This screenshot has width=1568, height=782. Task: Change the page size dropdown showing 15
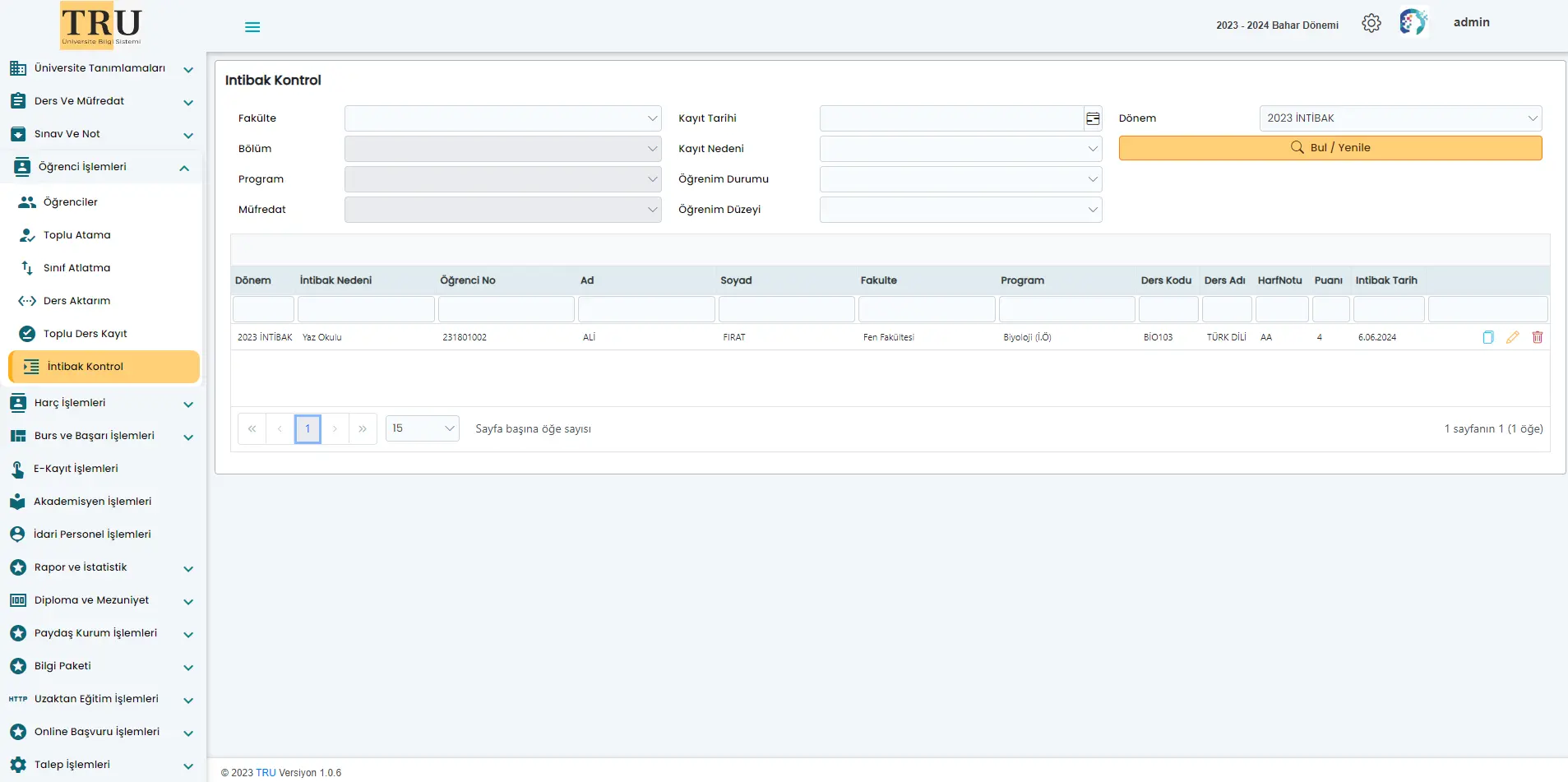point(422,428)
